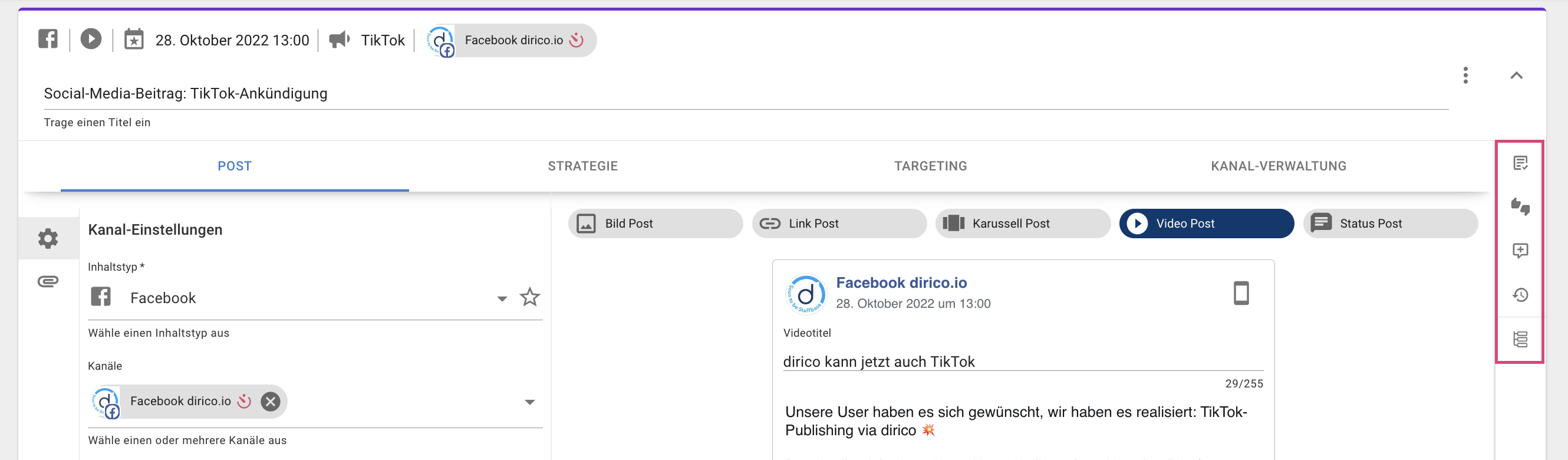This screenshot has height=460, width=1568.
Task: Choose the Karussell Post type
Action: (x=1023, y=224)
